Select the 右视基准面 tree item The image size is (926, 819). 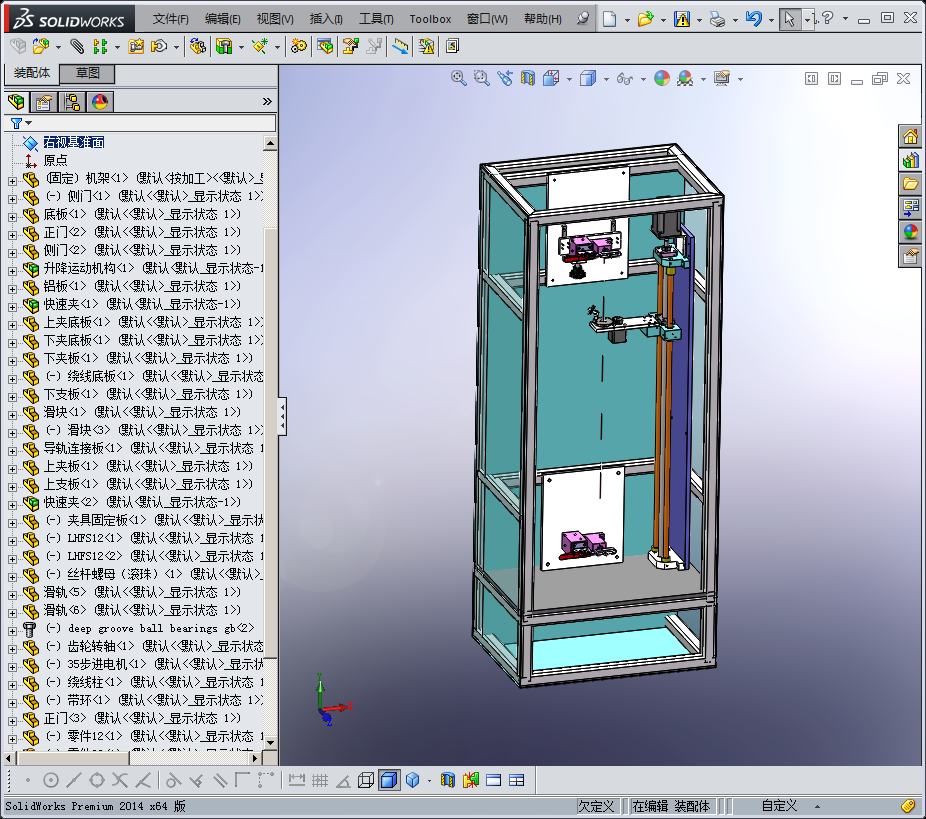(74, 142)
